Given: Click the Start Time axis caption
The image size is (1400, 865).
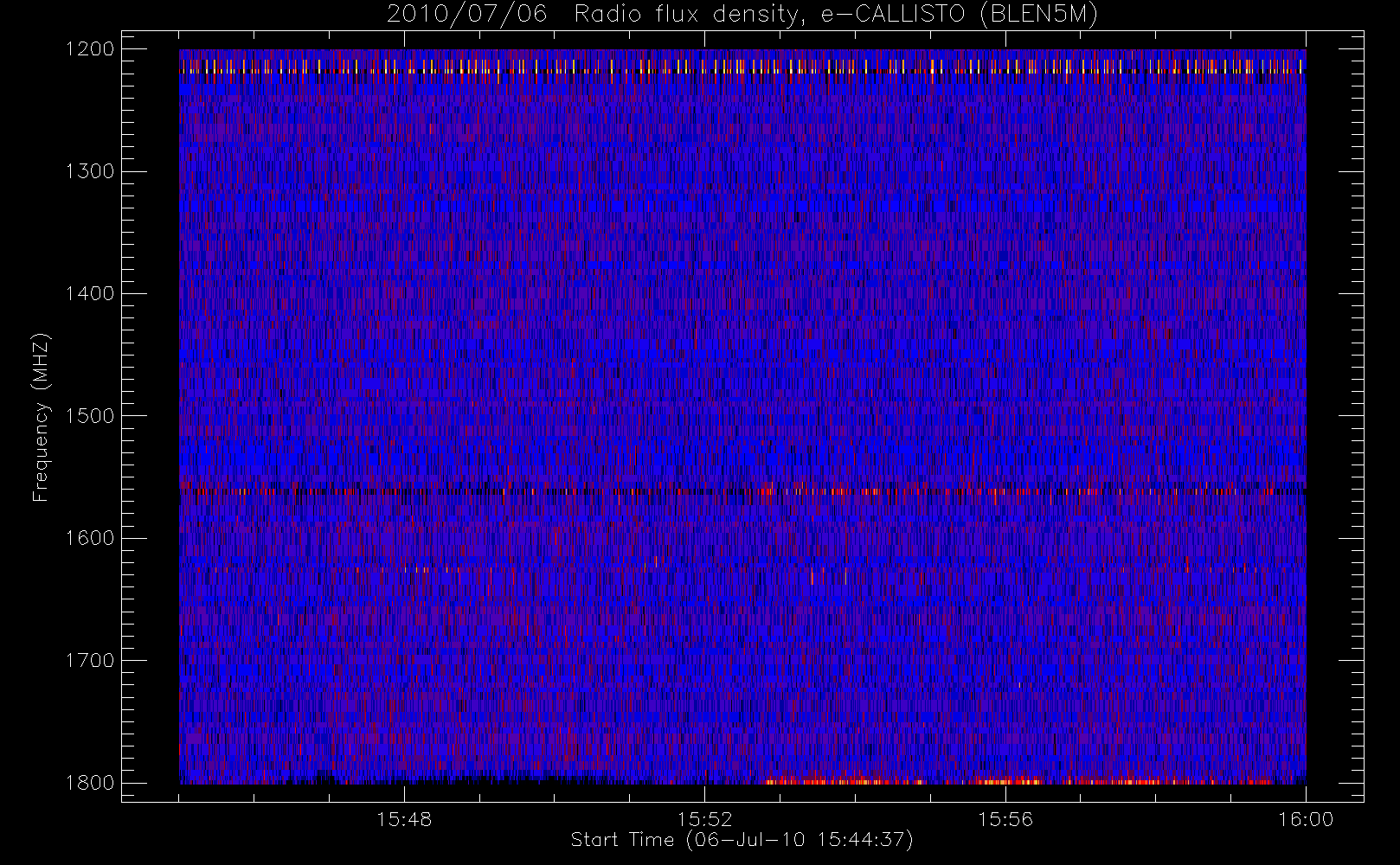Looking at the screenshot, I should pyautogui.click(x=742, y=840).
